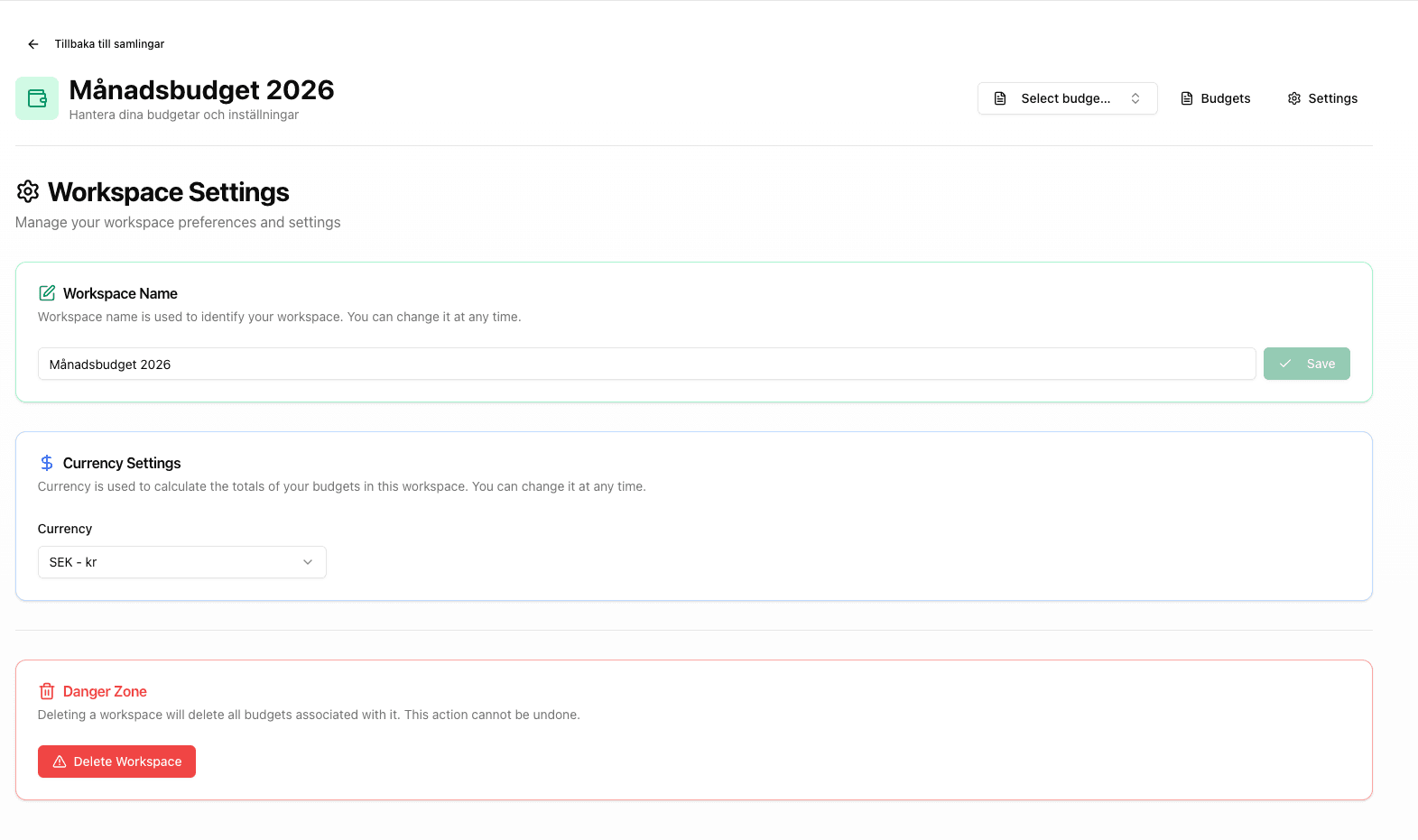1418x840 pixels.
Task: Click the back arrow icon
Action: tap(33, 44)
